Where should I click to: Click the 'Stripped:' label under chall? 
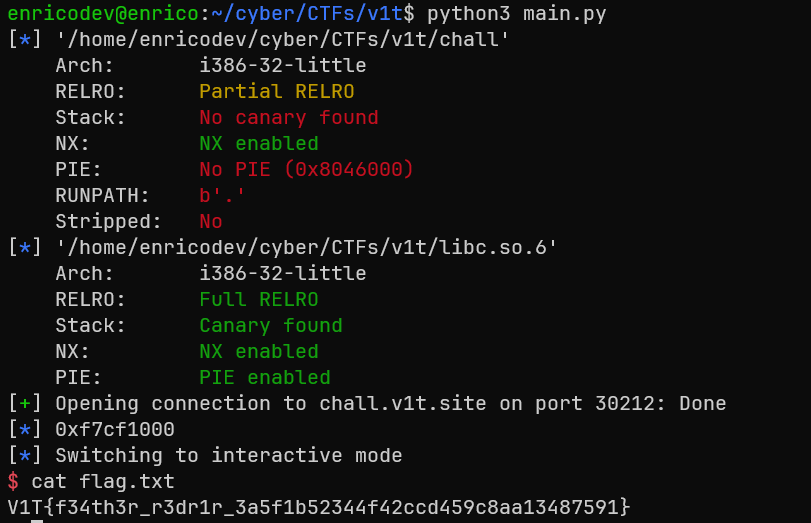[96, 222]
